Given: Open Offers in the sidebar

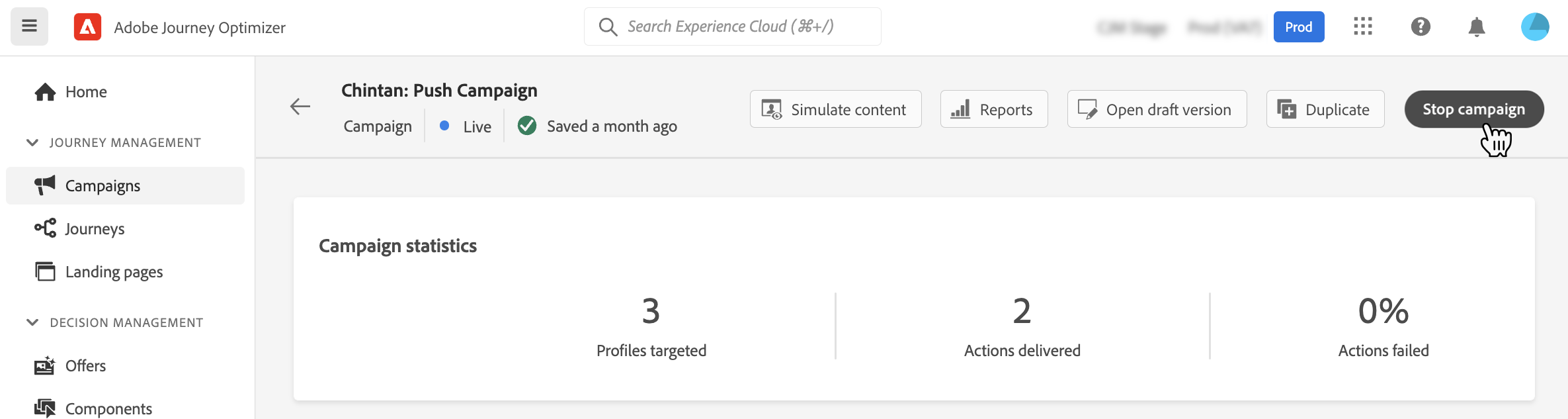Looking at the screenshot, I should [85, 366].
